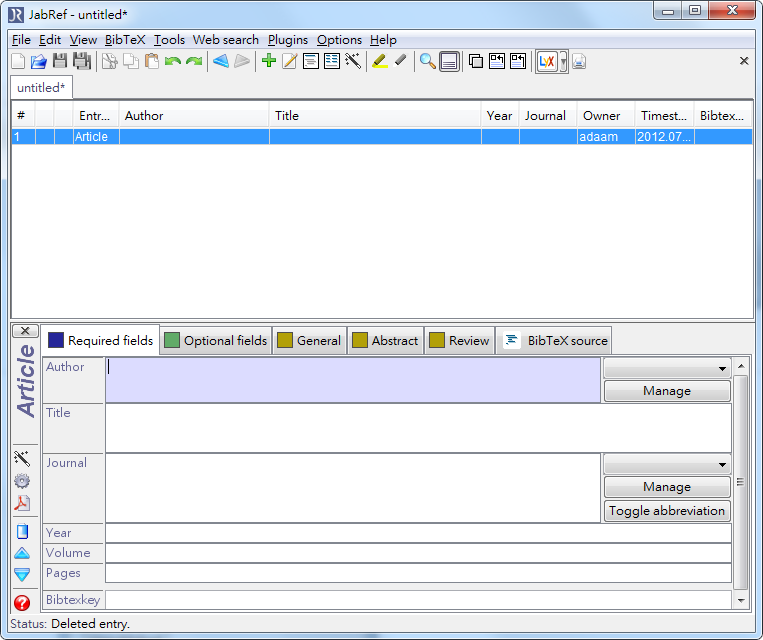Close the database with the toolbar X
The width and height of the screenshot is (763, 640).
(x=744, y=61)
